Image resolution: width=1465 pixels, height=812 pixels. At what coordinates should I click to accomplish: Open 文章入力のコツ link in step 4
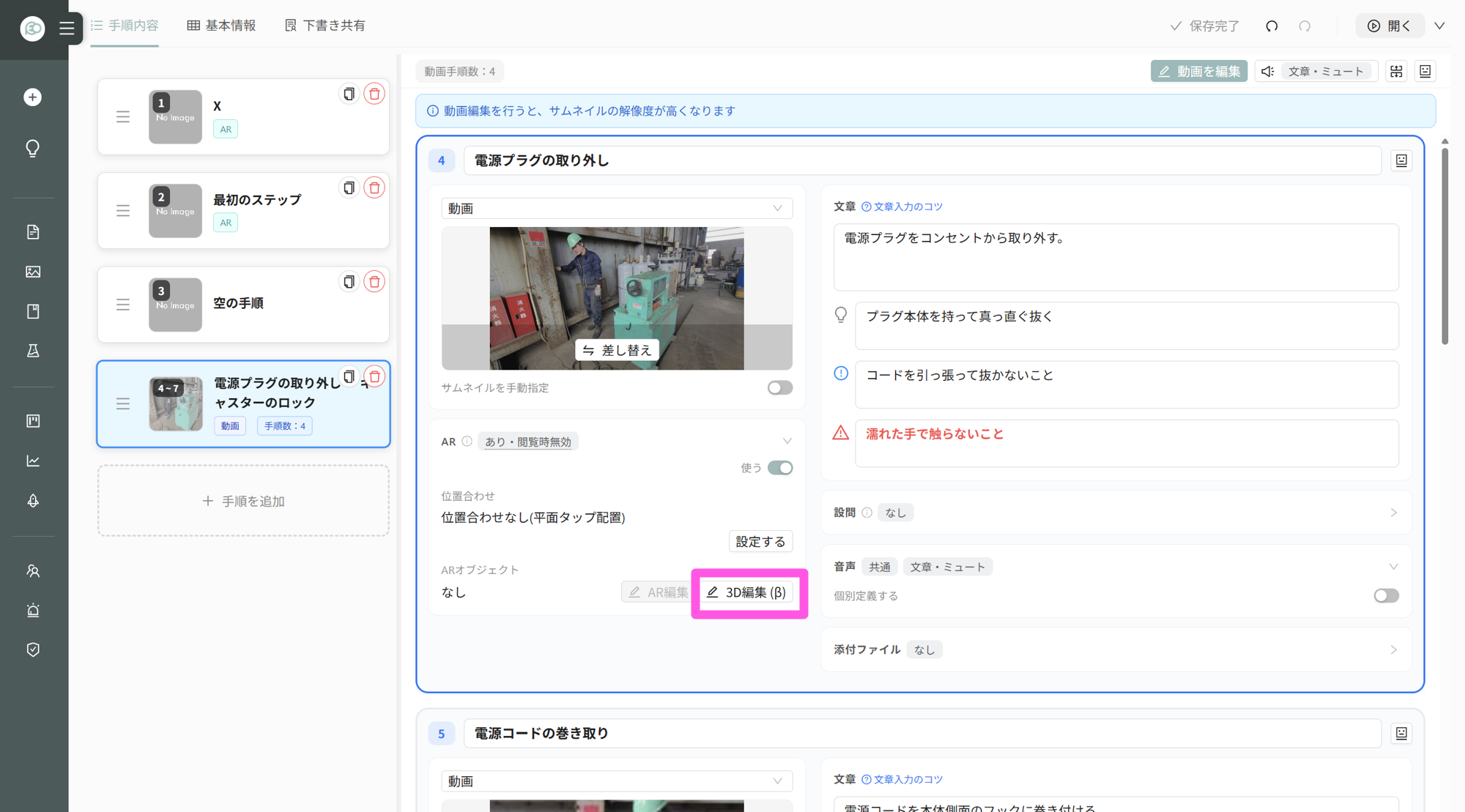point(902,206)
